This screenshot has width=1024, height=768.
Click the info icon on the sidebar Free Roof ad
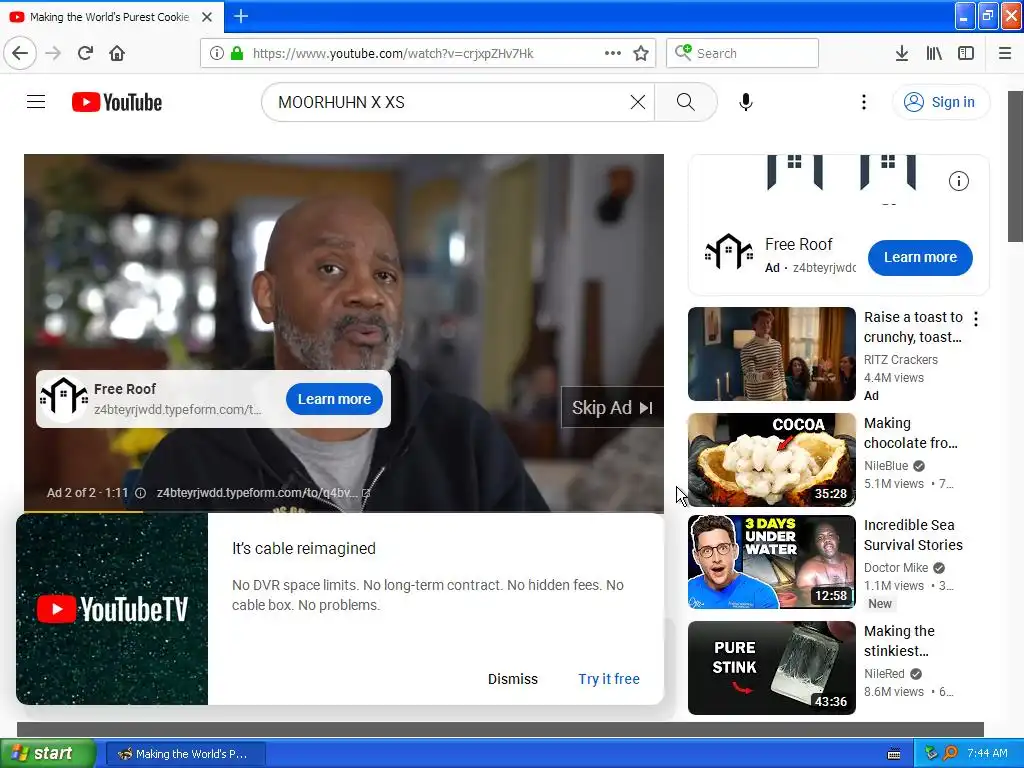point(959,181)
